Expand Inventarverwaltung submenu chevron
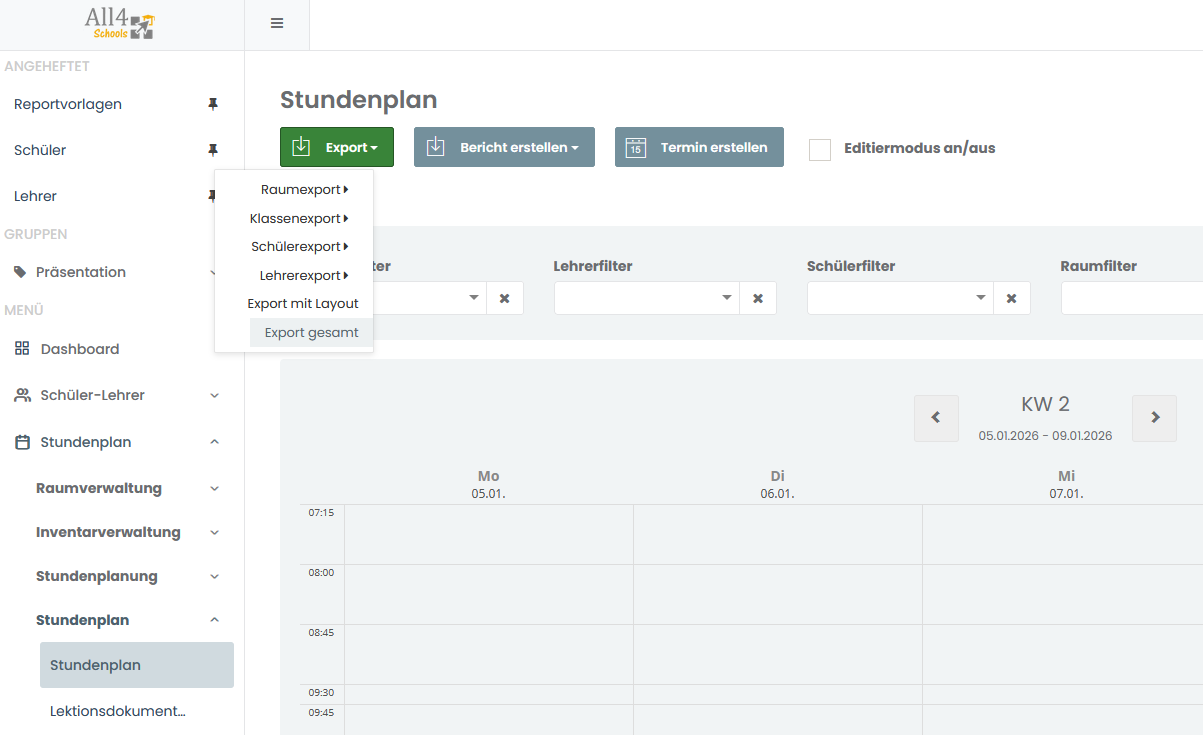The image size is (1203, 735). click(x=214, y=532)
